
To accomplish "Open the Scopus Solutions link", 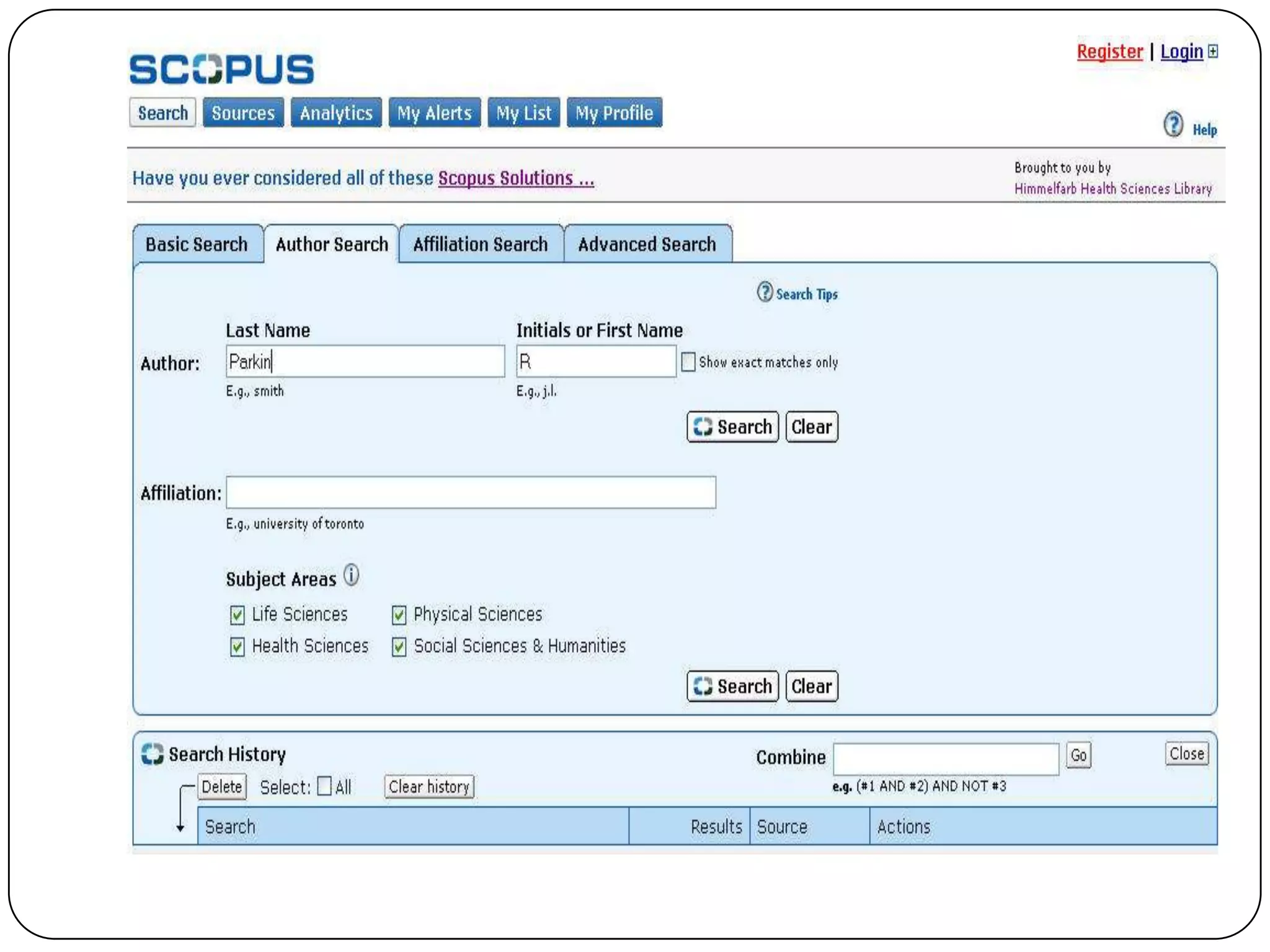I will pyautogui.click(x=516, y=178).
